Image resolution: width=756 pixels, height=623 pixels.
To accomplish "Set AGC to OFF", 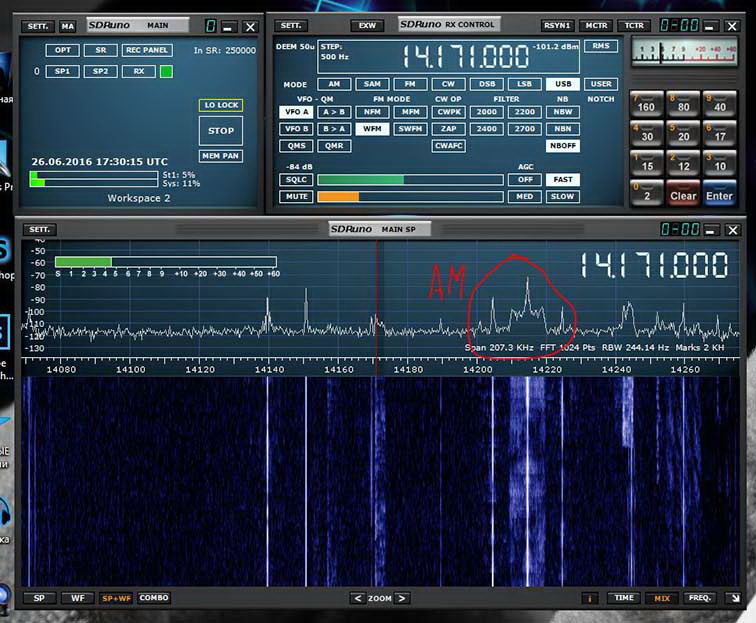I will [525, 179].
